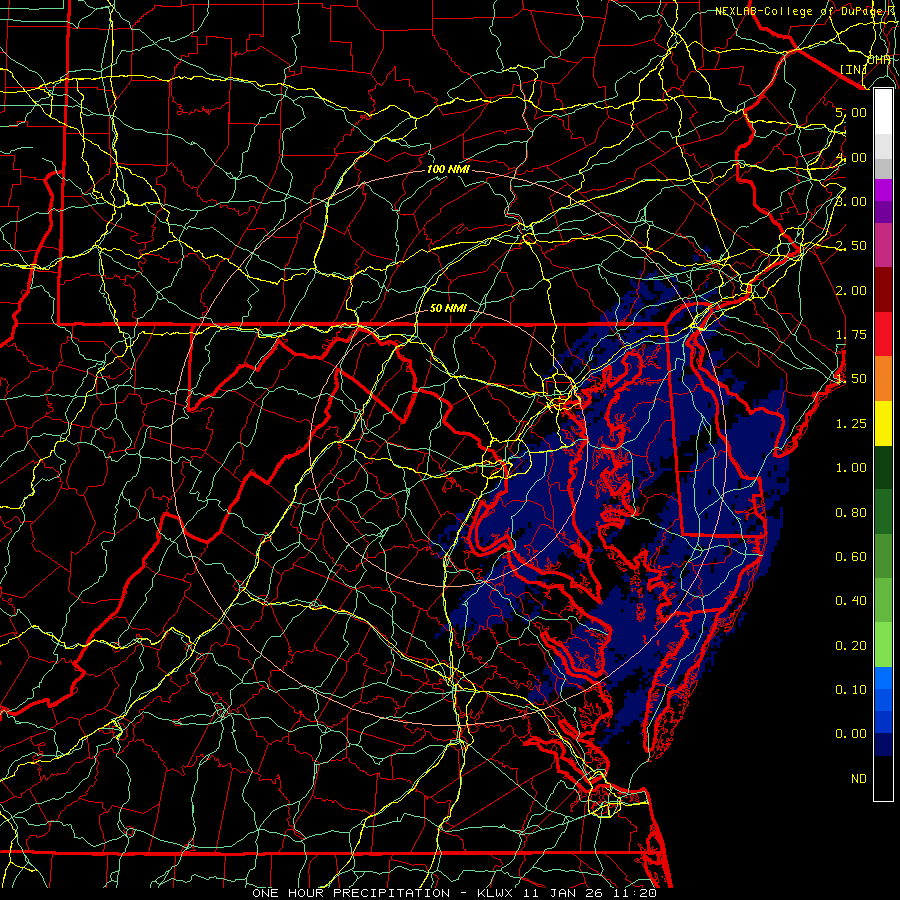Click the orange 1.50 inch legend swatch
The image size is (900, 900).
883,379
